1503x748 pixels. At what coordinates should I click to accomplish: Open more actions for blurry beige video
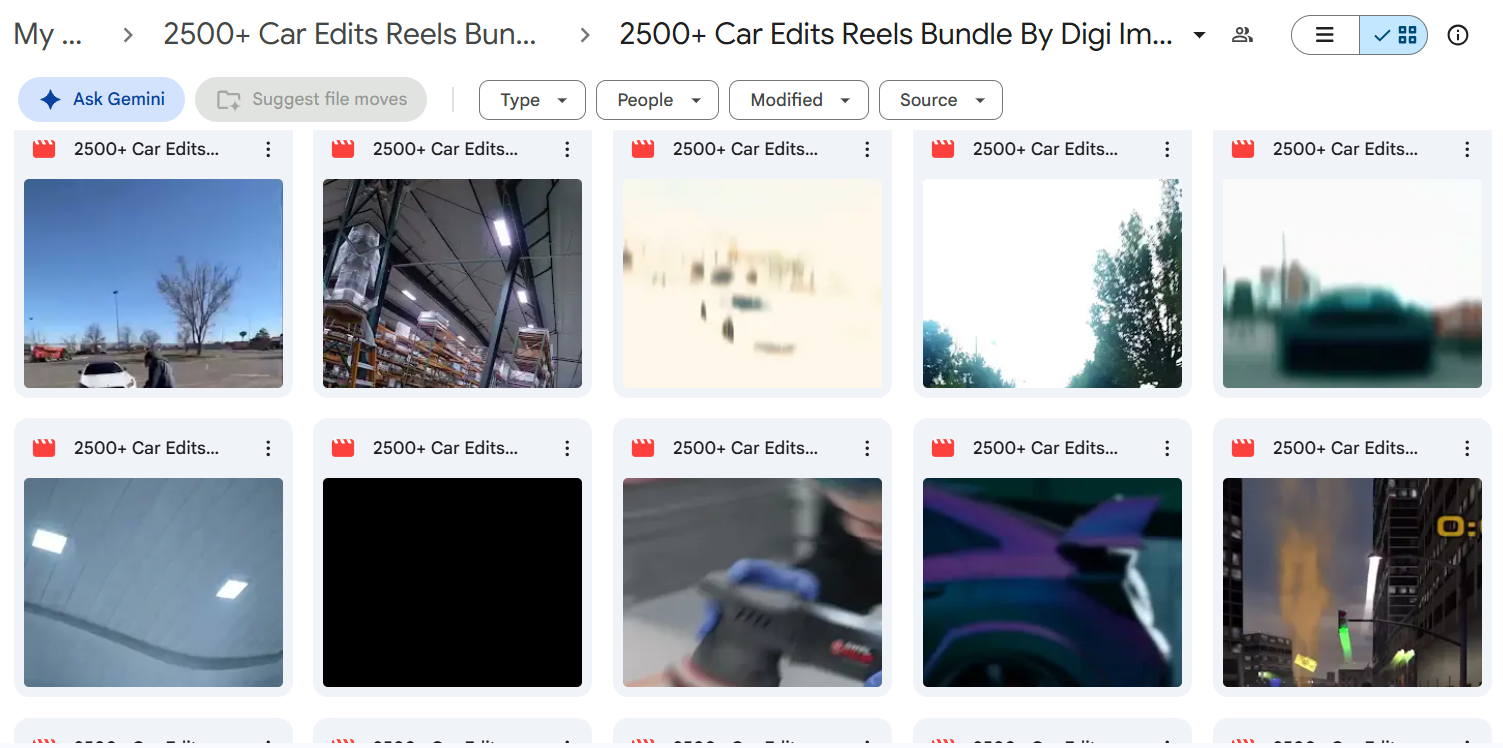click(867, 149)
